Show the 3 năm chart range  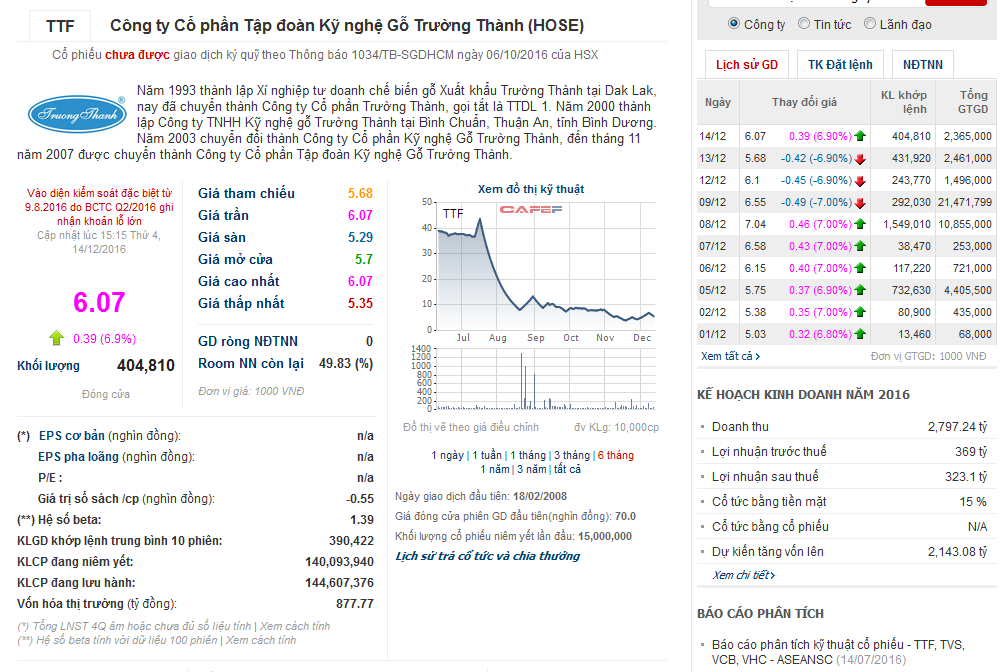pos(532,469)
